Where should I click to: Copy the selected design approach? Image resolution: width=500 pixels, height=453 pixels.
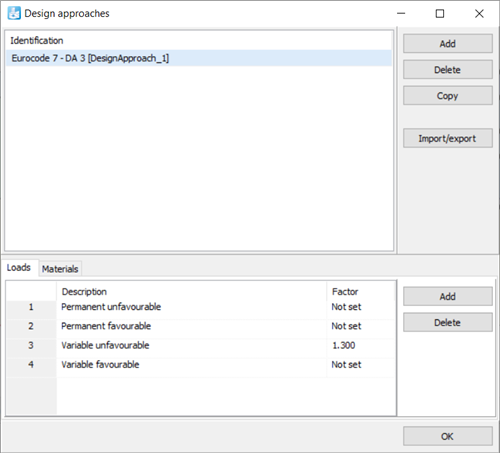coord(448,96)
